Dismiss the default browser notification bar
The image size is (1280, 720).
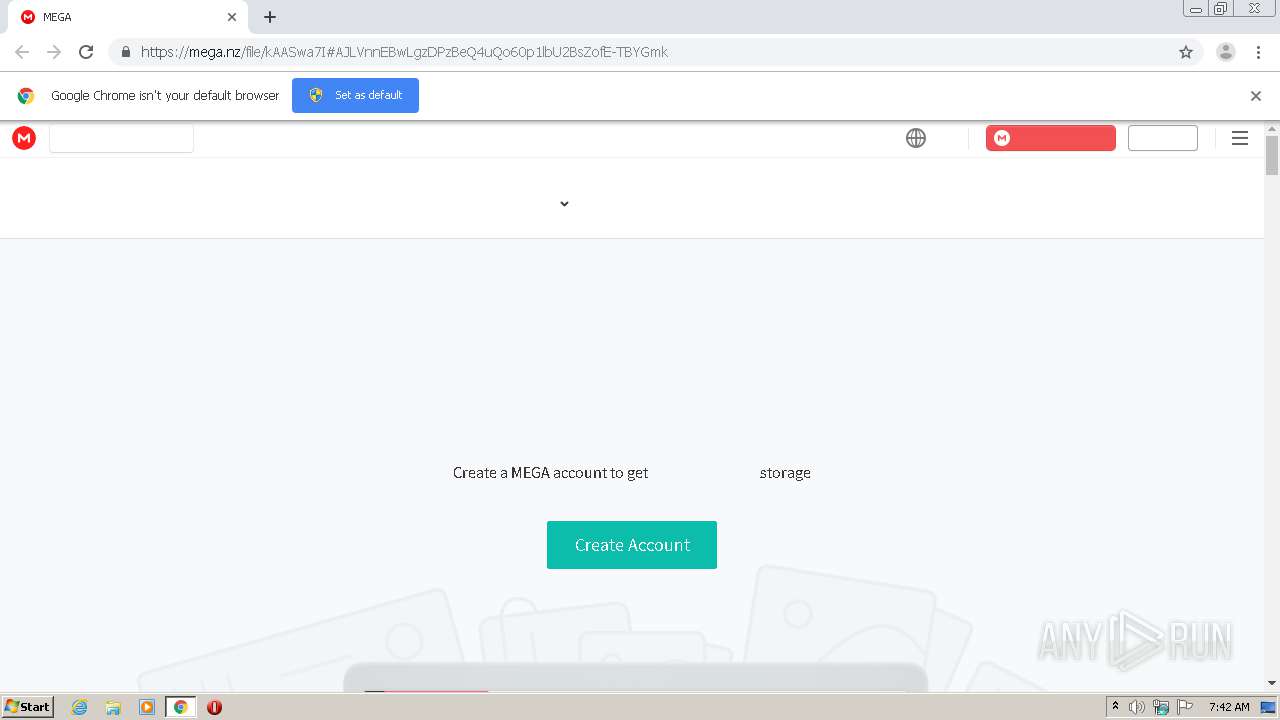1256,96
